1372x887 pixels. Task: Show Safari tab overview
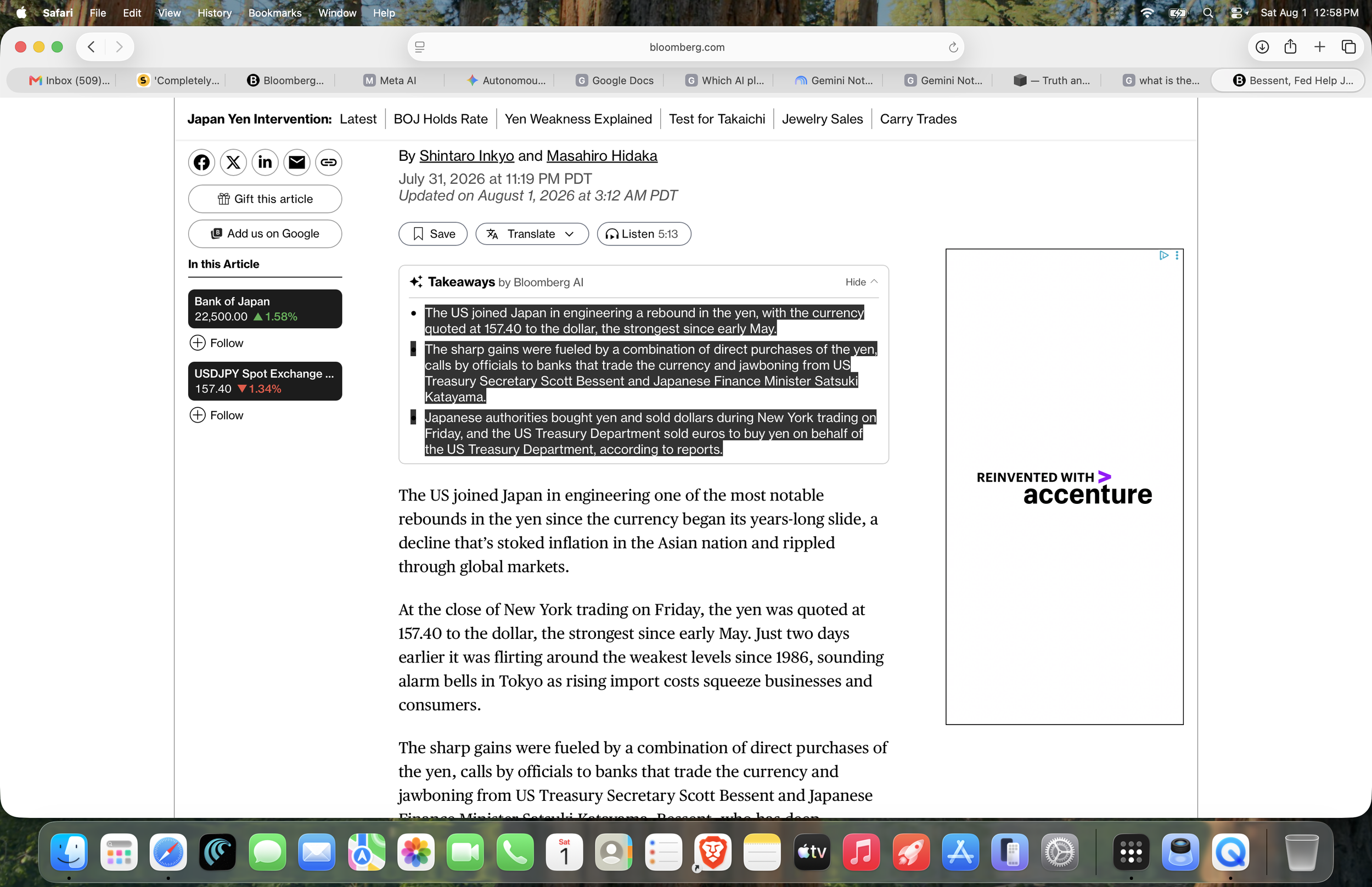tap(1348, 47)
